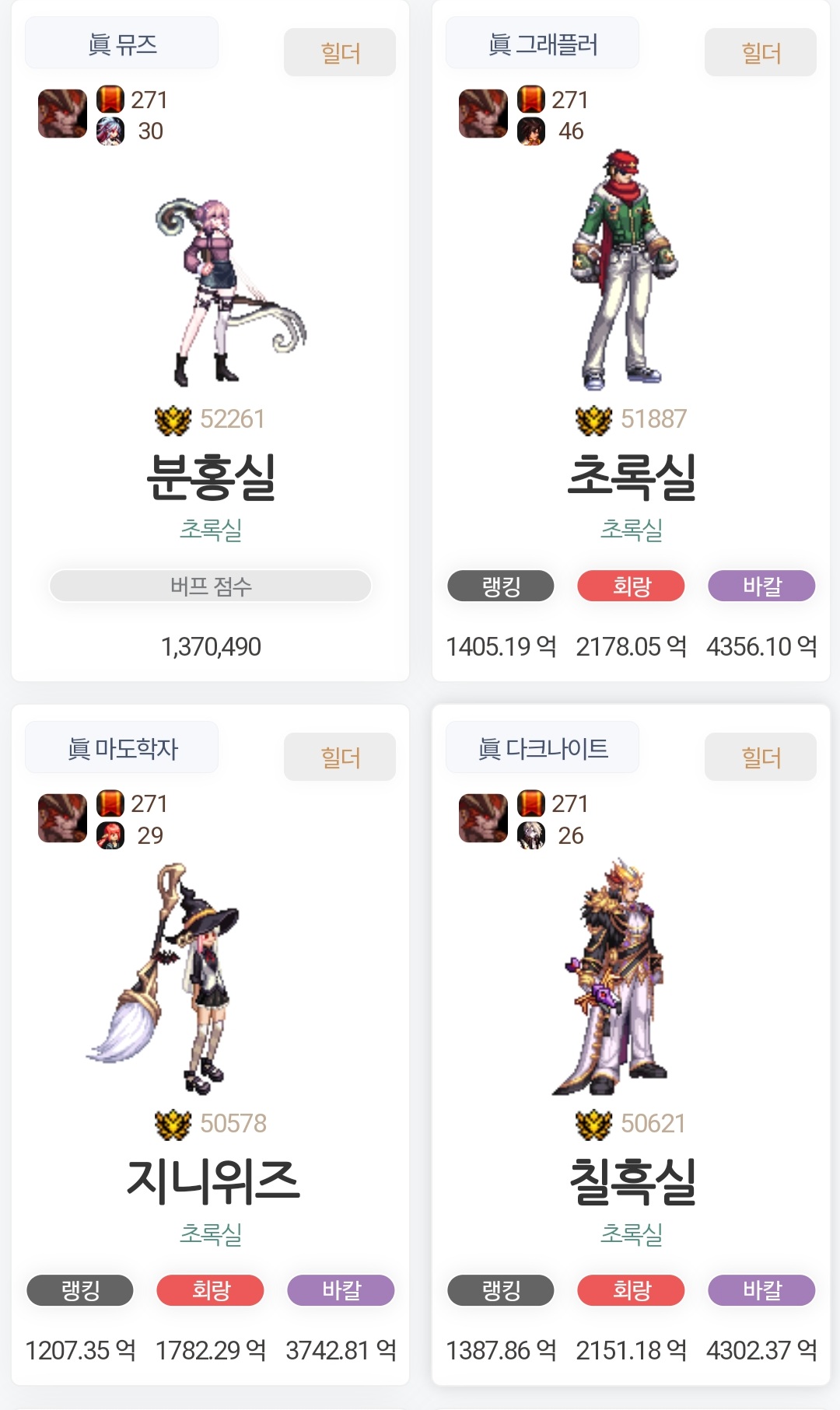Click the white-haired portrait icon next to 26
This screenshot has width=840, height=1410.
(x=531, y=835)
